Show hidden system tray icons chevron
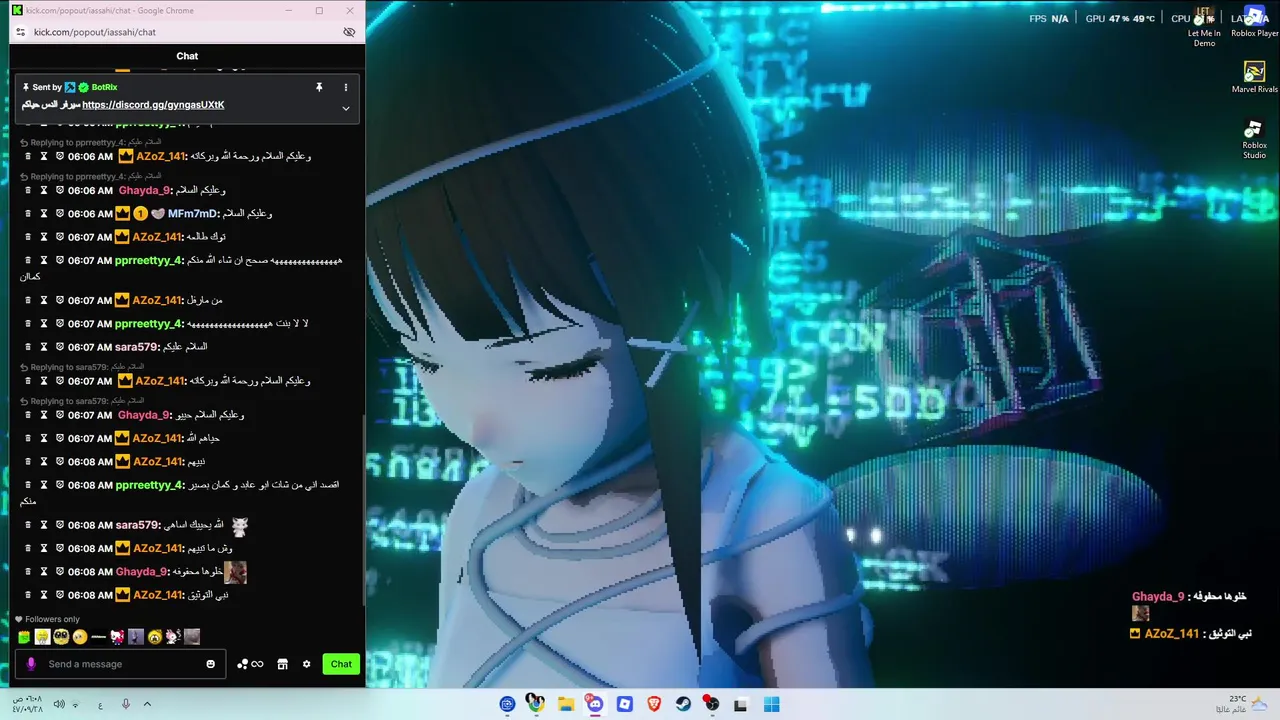Viewport: 1280px width, 720px height. (147, 704)
